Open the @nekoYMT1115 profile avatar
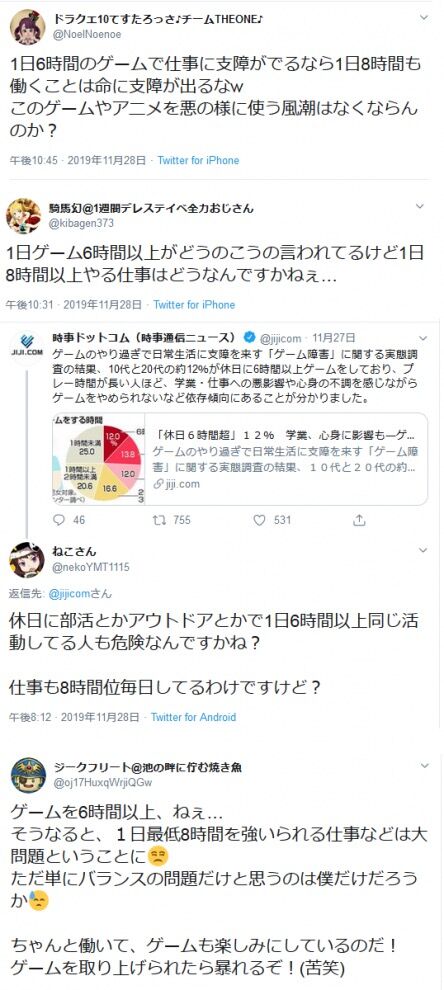 click(x=27, y=559)
